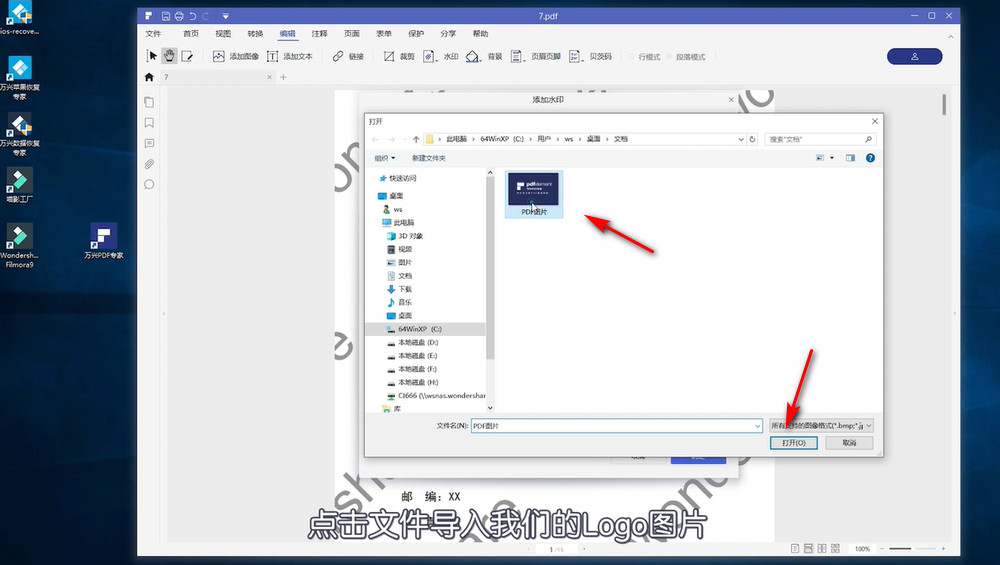
Task: Click 添加文本 add text tool
Action: pos(290,56)
